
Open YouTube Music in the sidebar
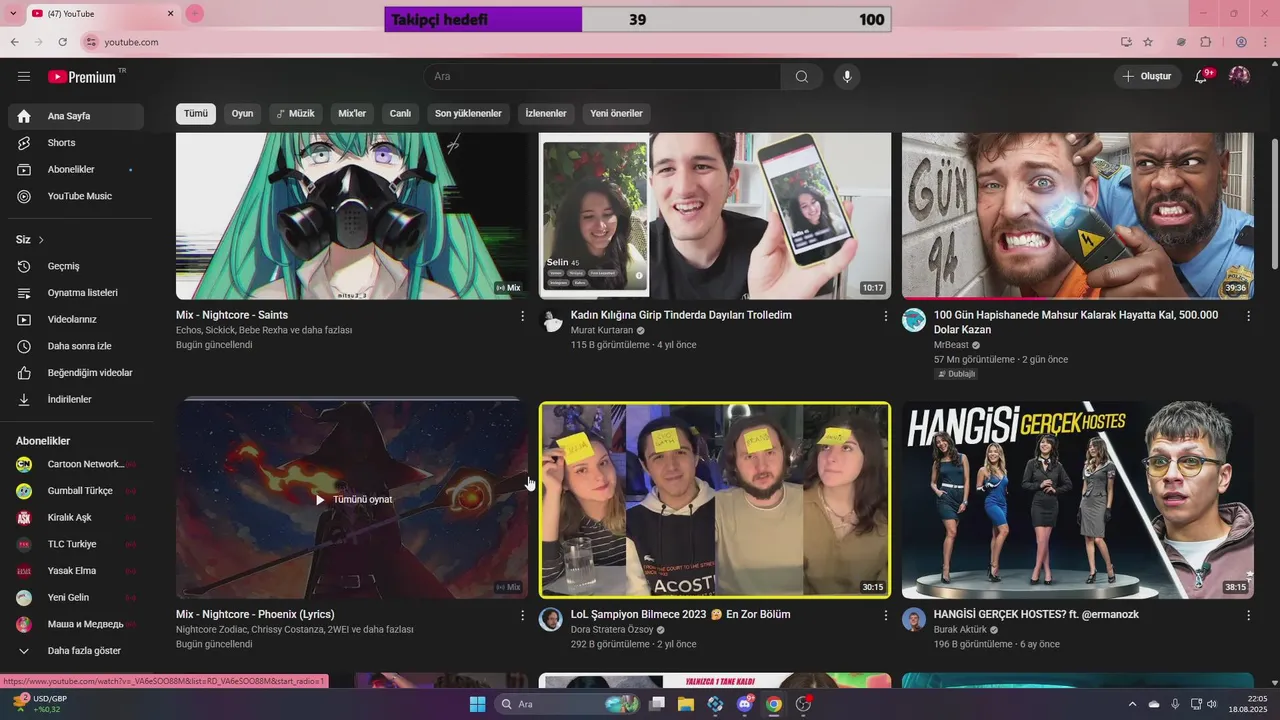[76, 196]
